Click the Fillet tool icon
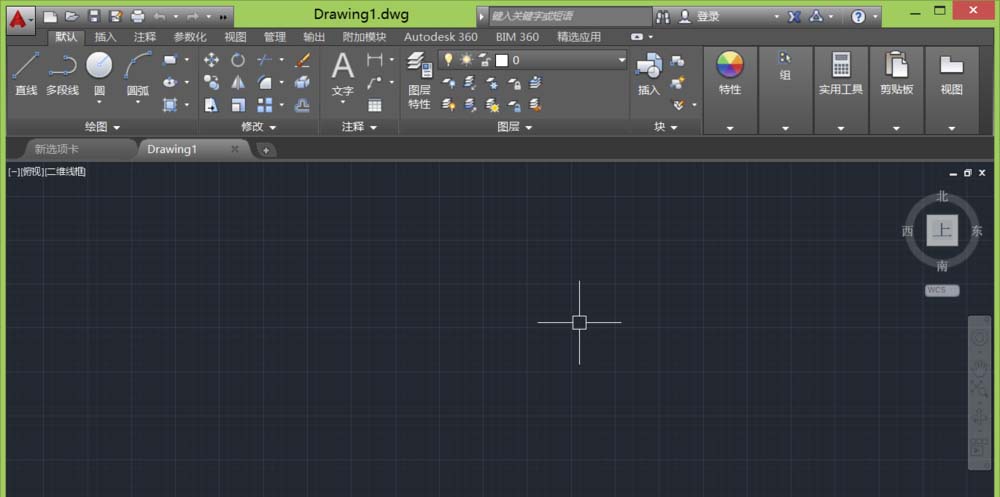 (265, 82)
